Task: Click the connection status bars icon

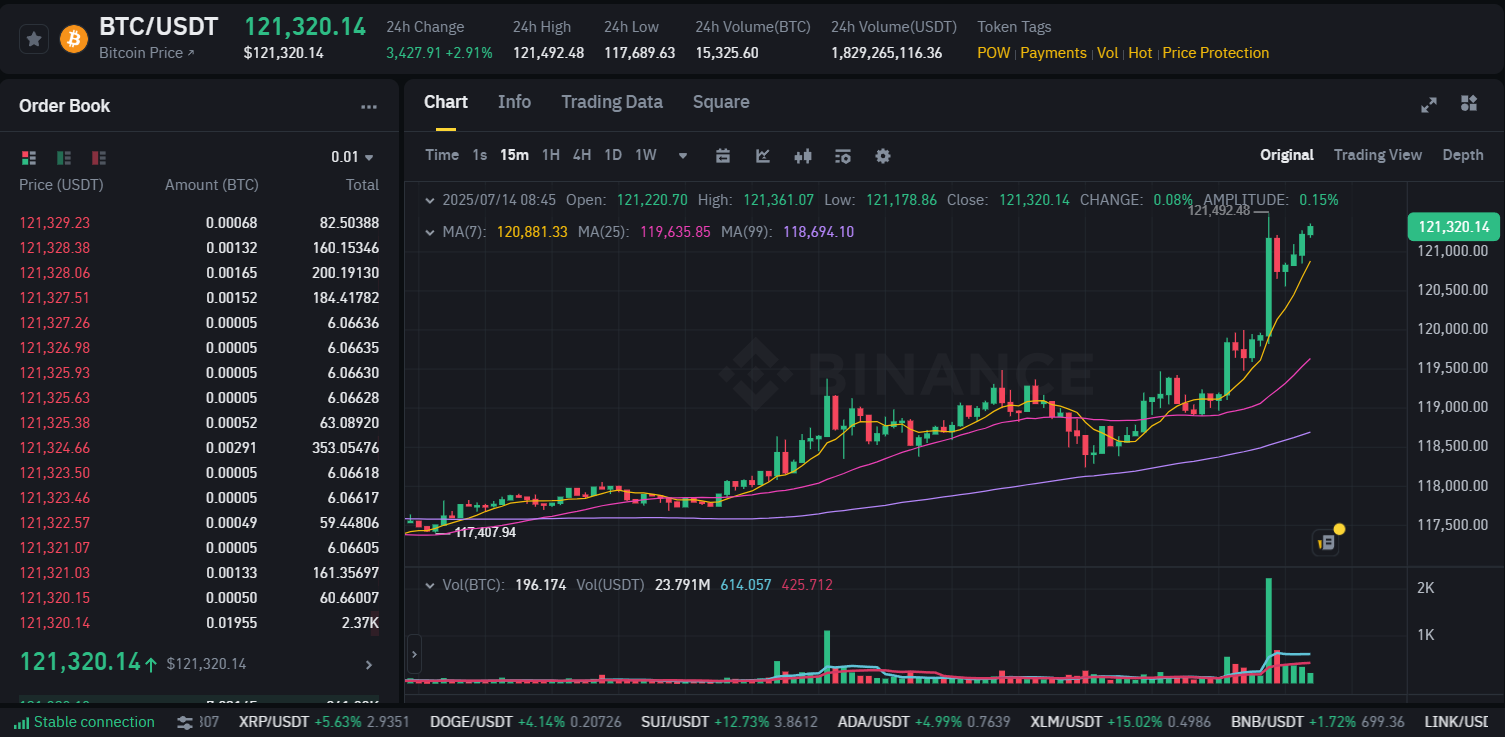Action: pyautogui.click(x=20, y=722)
